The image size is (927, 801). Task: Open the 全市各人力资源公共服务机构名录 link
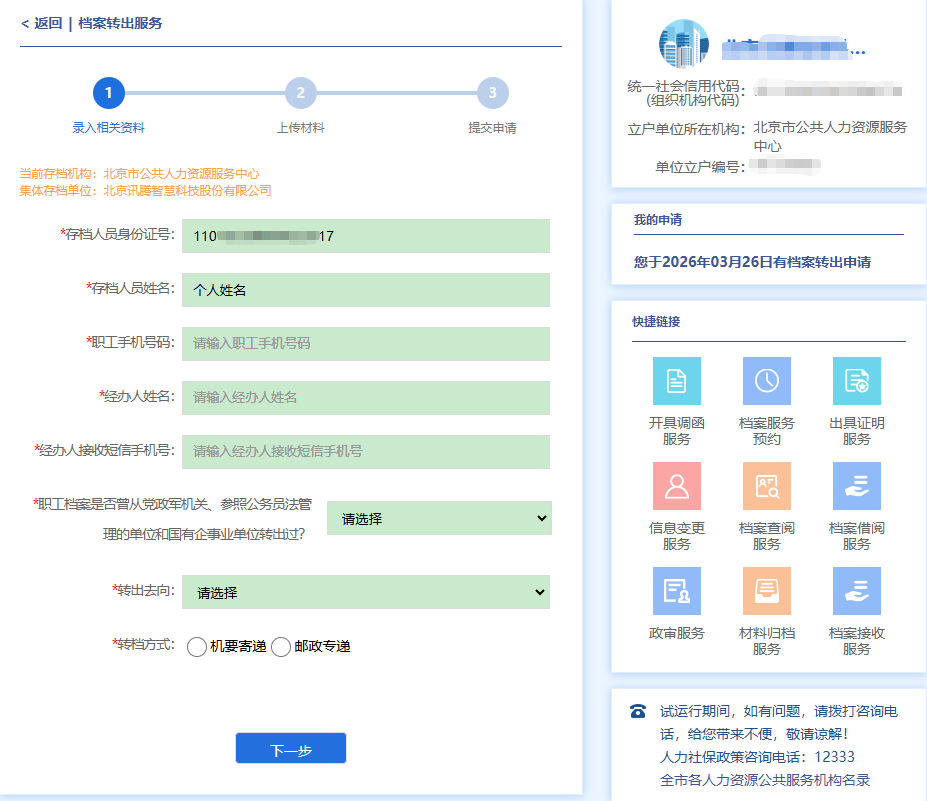pos(765,780)
